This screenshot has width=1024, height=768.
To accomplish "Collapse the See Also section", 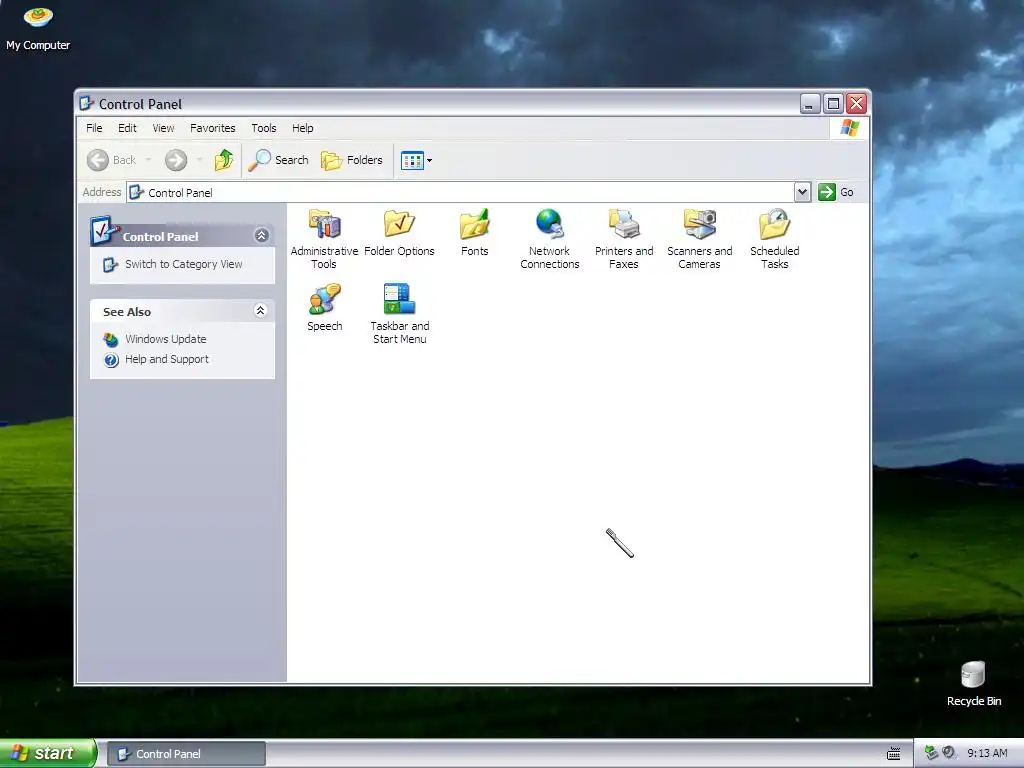I will (261, 311).
